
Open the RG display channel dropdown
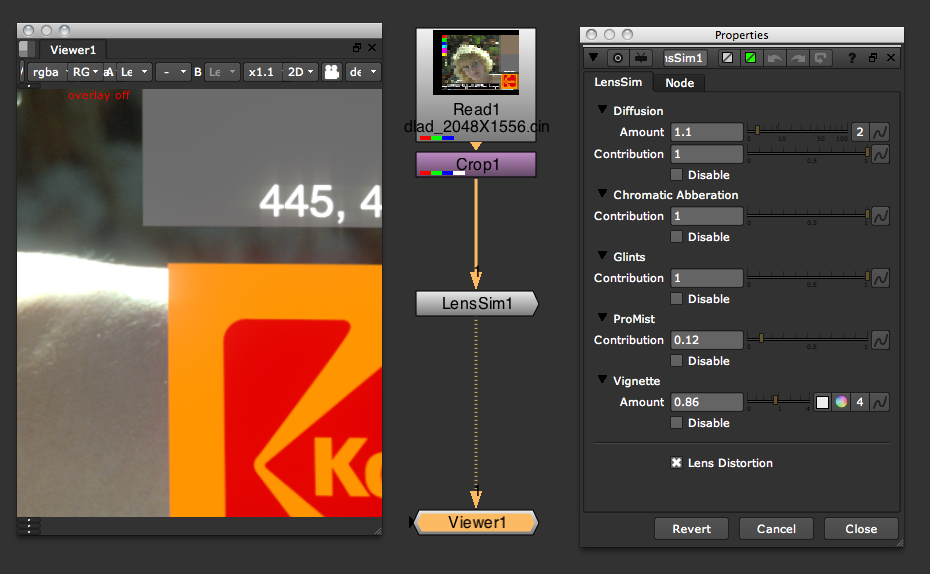[85, 72]
